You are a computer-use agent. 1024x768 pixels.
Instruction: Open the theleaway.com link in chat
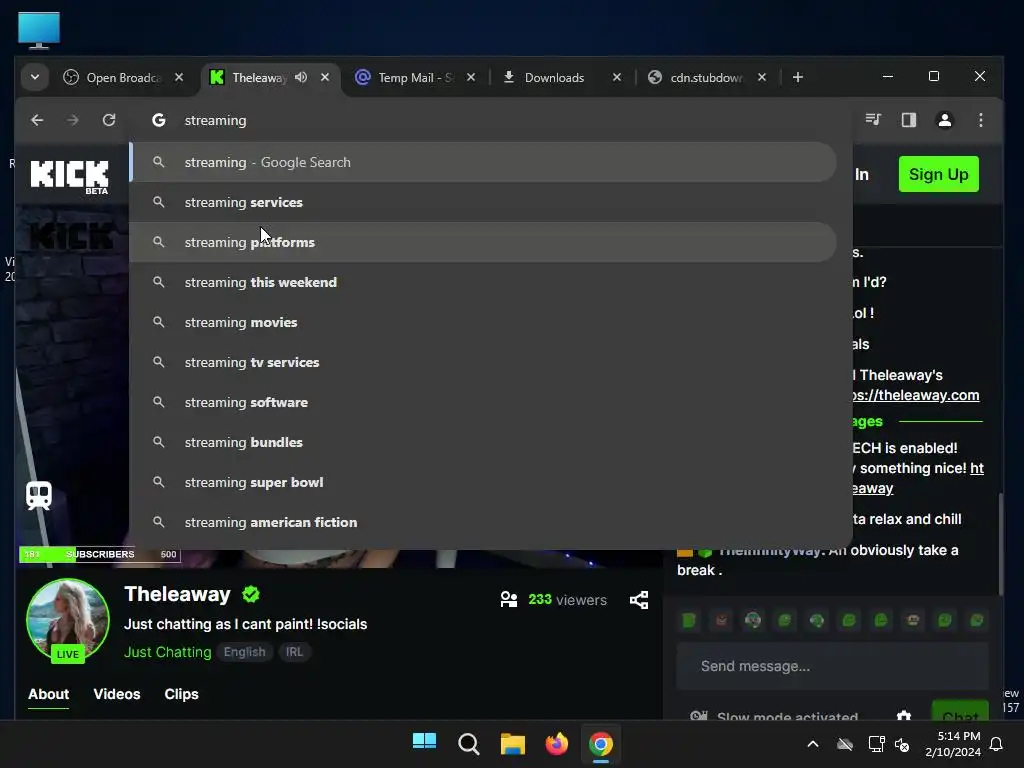[916, 395]
